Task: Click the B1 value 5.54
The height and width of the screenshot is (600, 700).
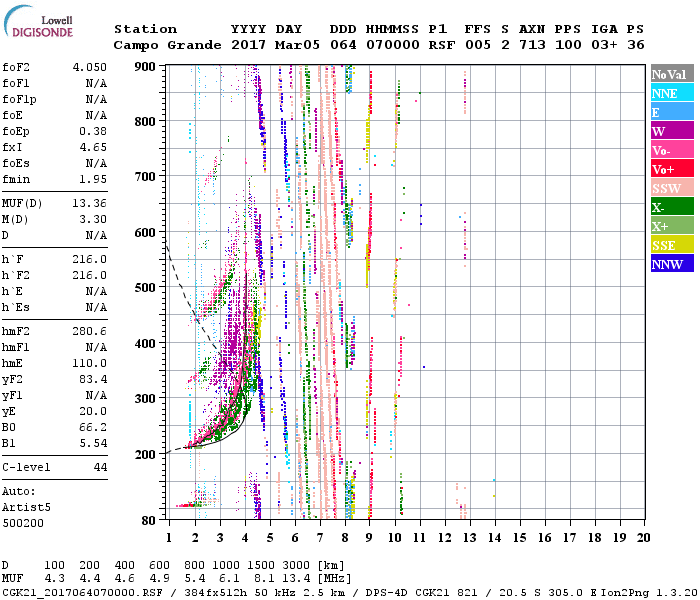Action: click(93, 444)
